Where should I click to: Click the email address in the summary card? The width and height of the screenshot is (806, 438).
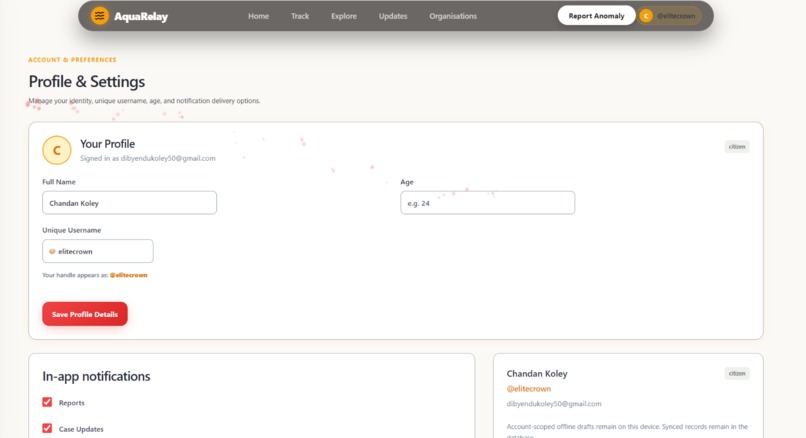[x=554, y=404]
